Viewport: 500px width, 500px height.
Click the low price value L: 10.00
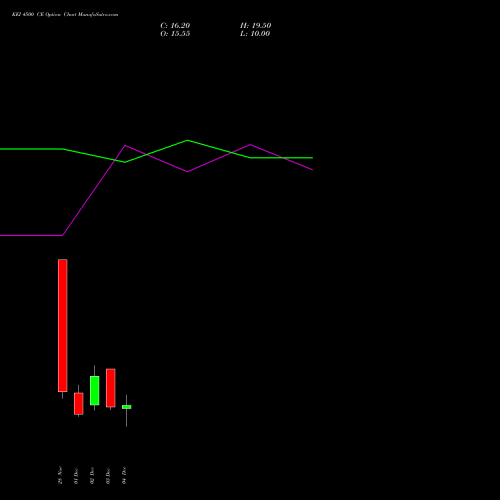255,34
